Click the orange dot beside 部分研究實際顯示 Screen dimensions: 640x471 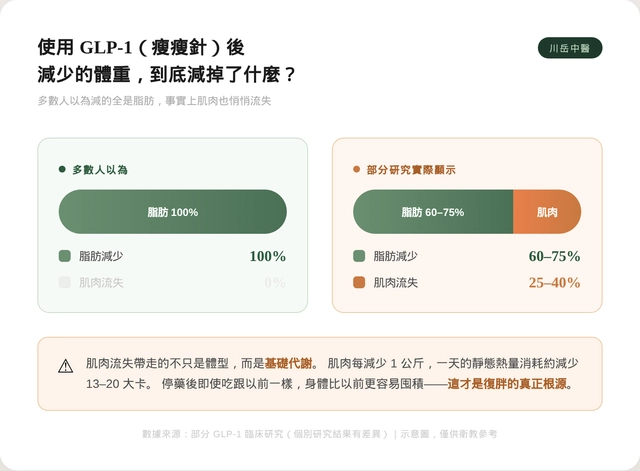(356, 170)
